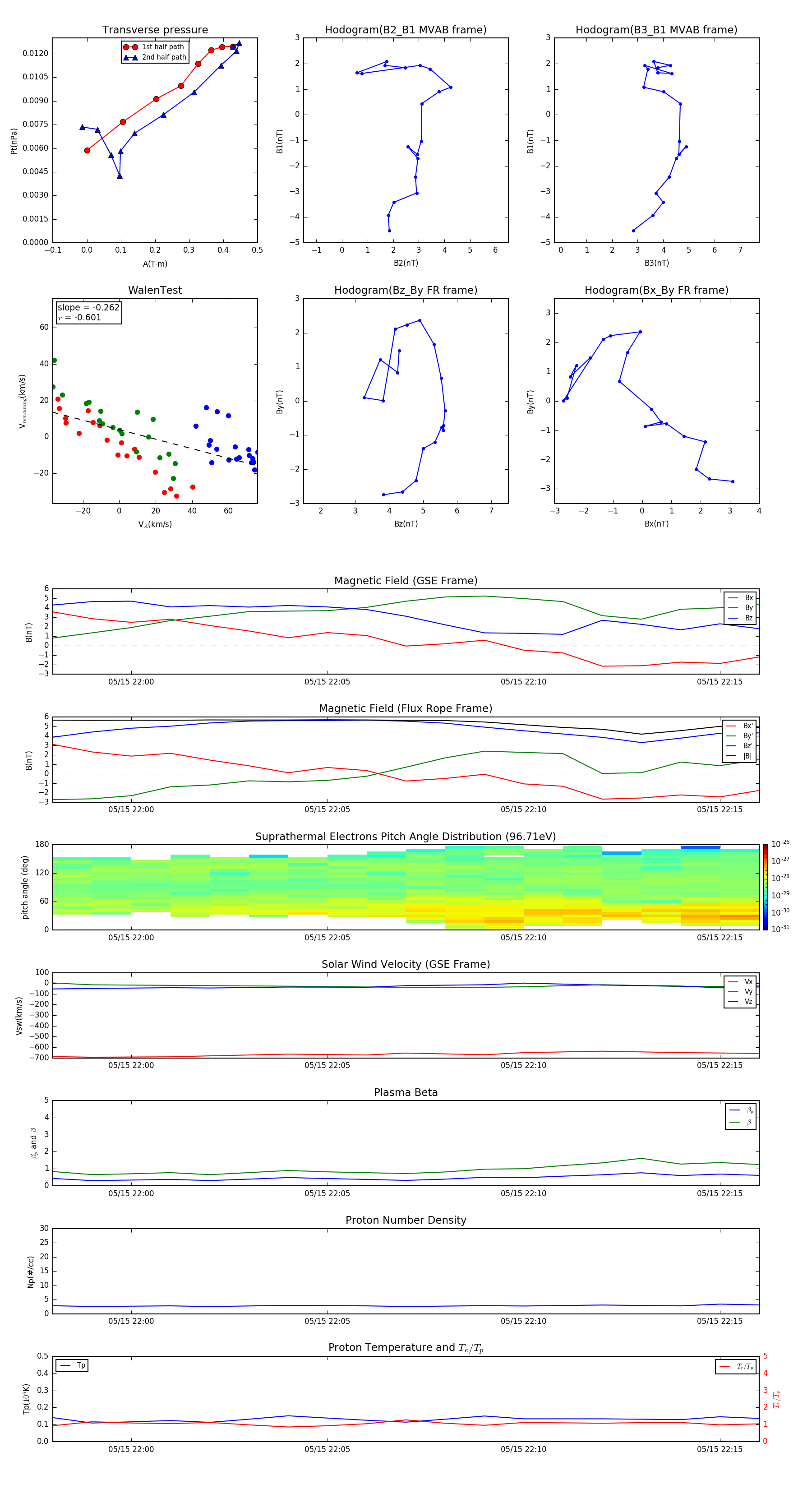Click the "Magnetic Field (Flux Rope Frame)" title
The image size is (812, 1489).
click(405, 709)
